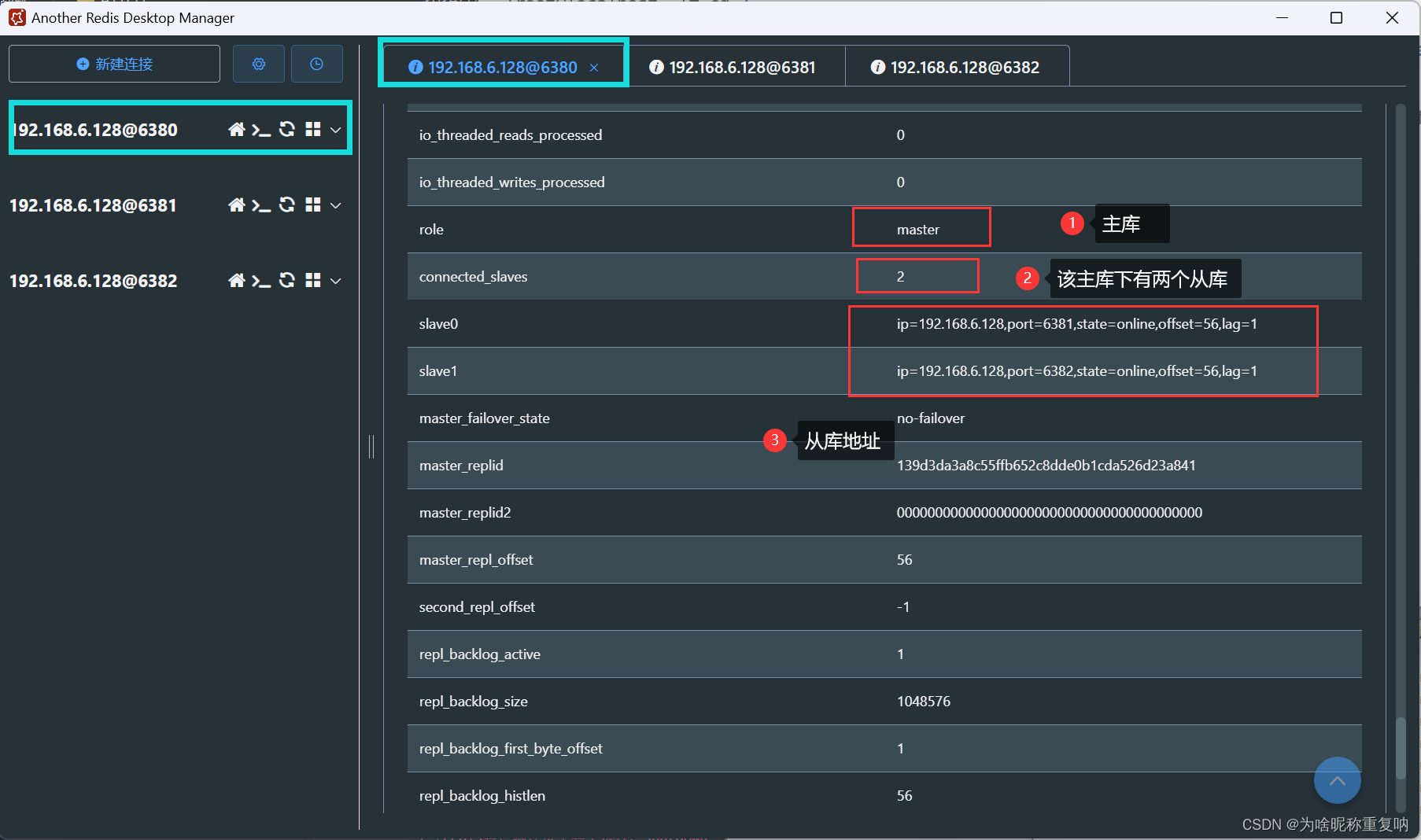
Task: Click the repl_backlog_size value 1048576
Action: click(x=924, y=702)
